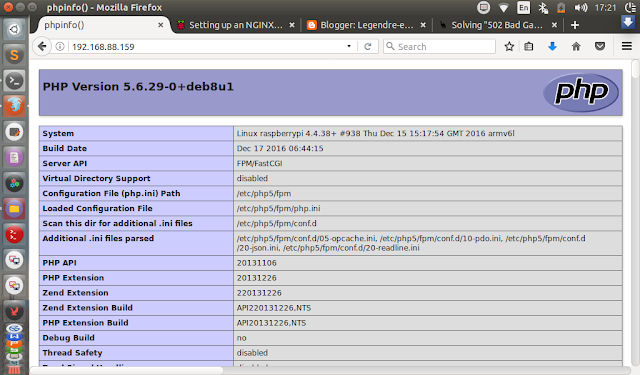This screenshot has height=375, width=640.
Task: Click the Search input field
Action: (440, 47)
